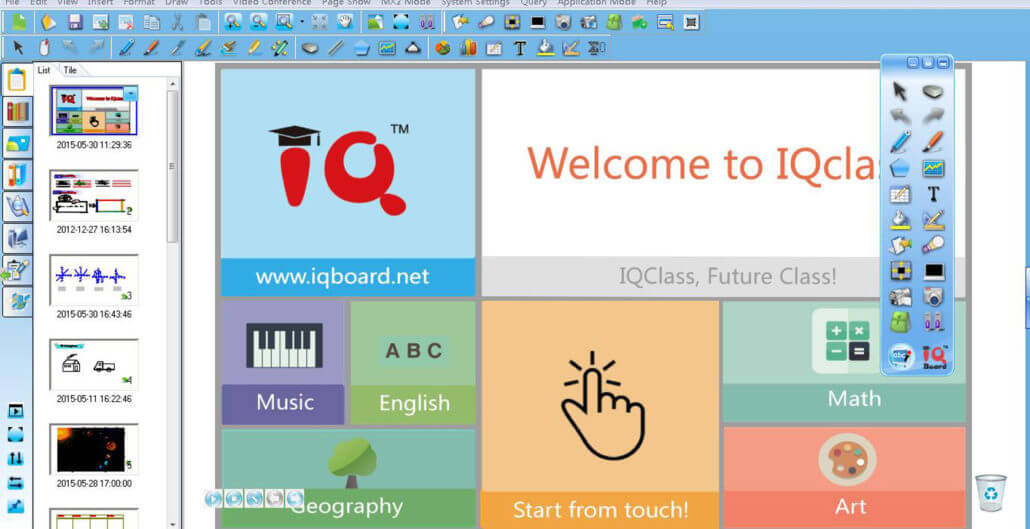Click the camera capture icon in top toolbar
Screen dimensions: 1030x529
(563, 22)
